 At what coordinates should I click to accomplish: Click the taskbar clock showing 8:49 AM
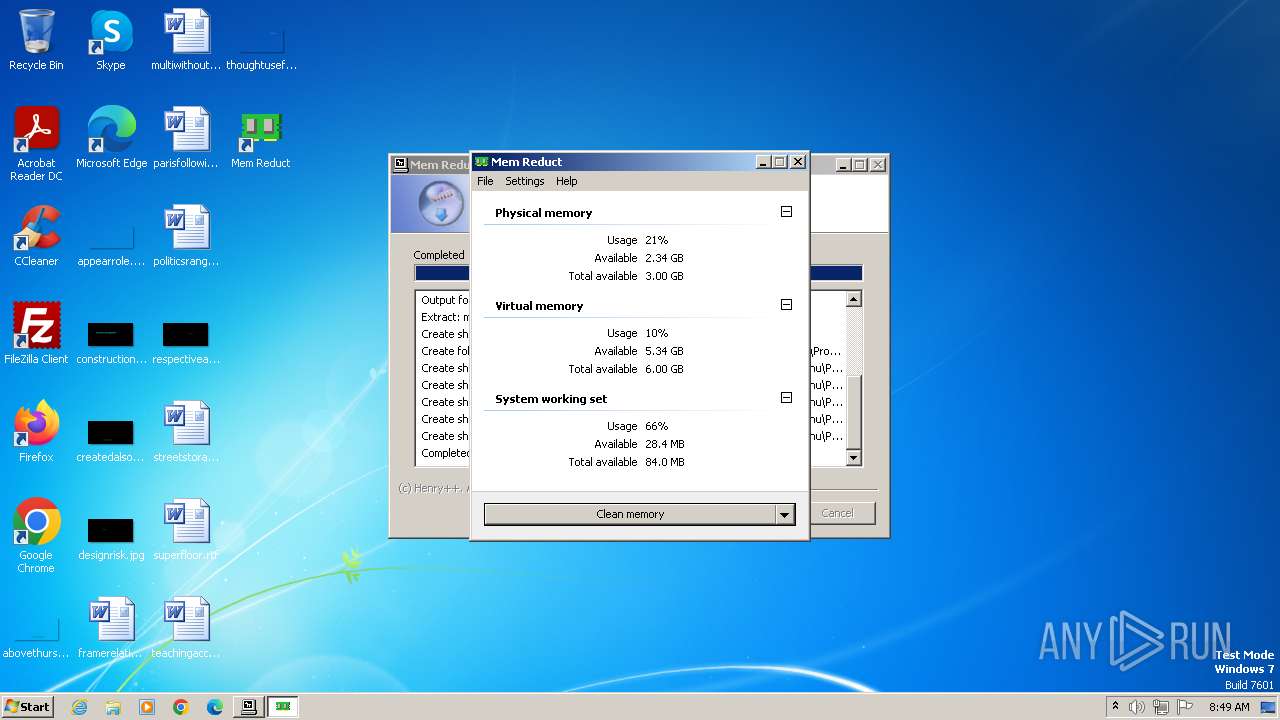pyautogui.click(x=1229, y=707)
